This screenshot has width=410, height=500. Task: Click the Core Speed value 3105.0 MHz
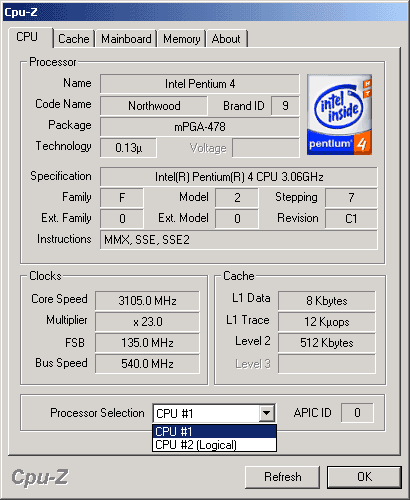point(147,301)
